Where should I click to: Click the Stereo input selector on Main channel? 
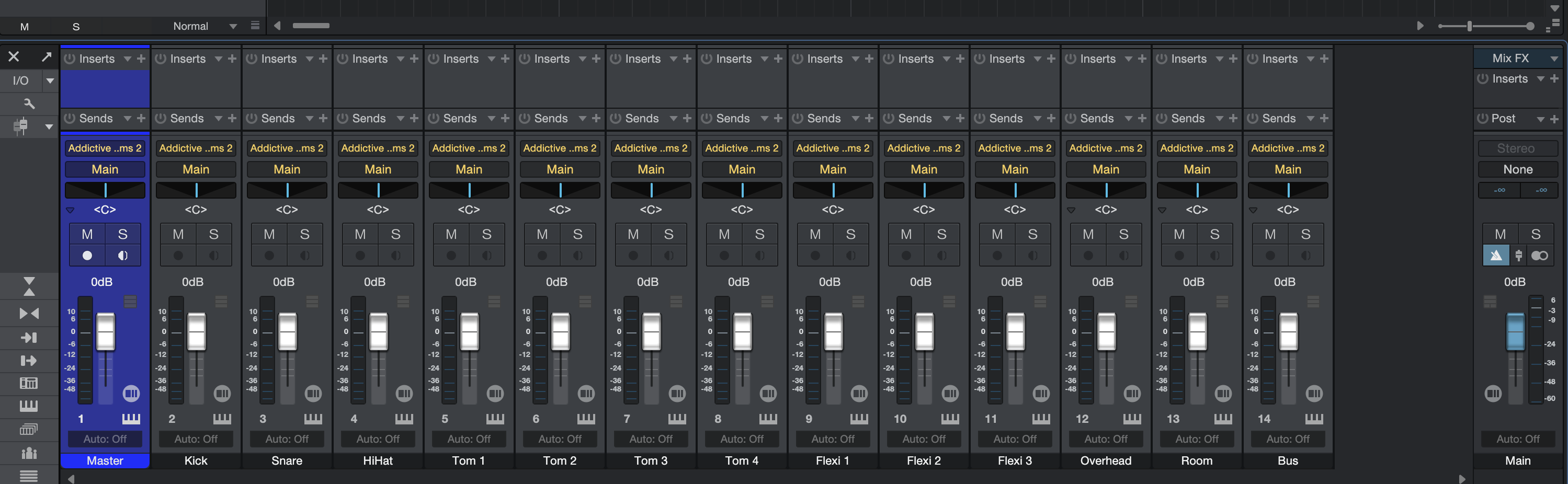point(1518,148)
